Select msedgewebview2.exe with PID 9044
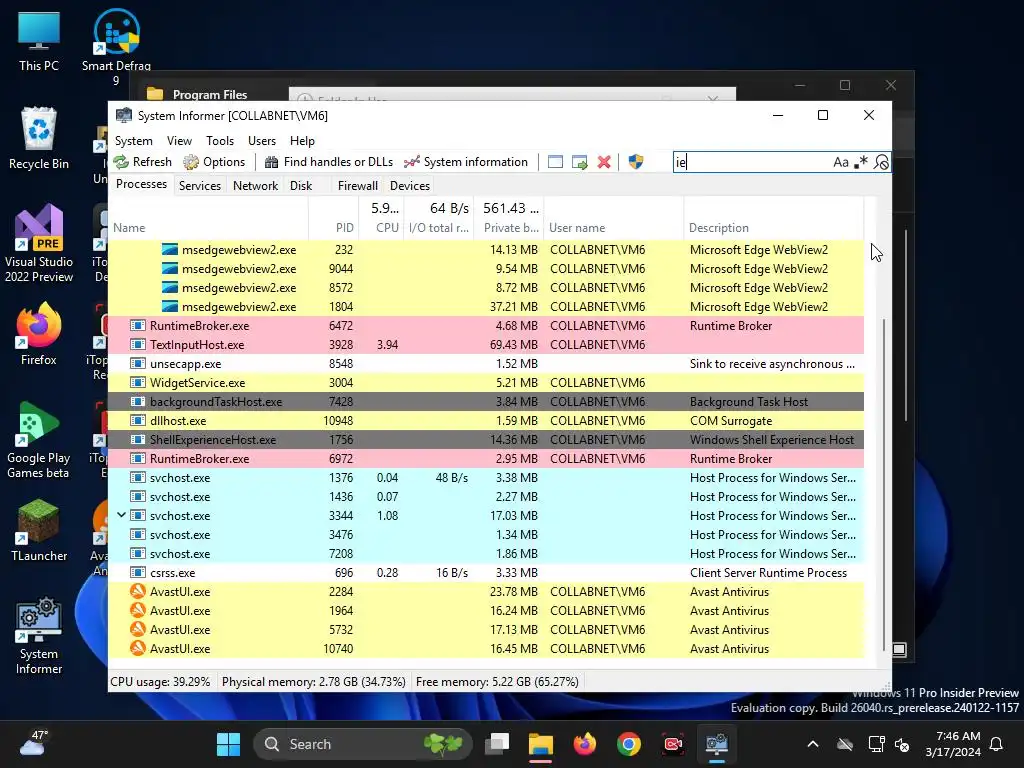Viewport: 1024px width, 768px height. (486, 269)
